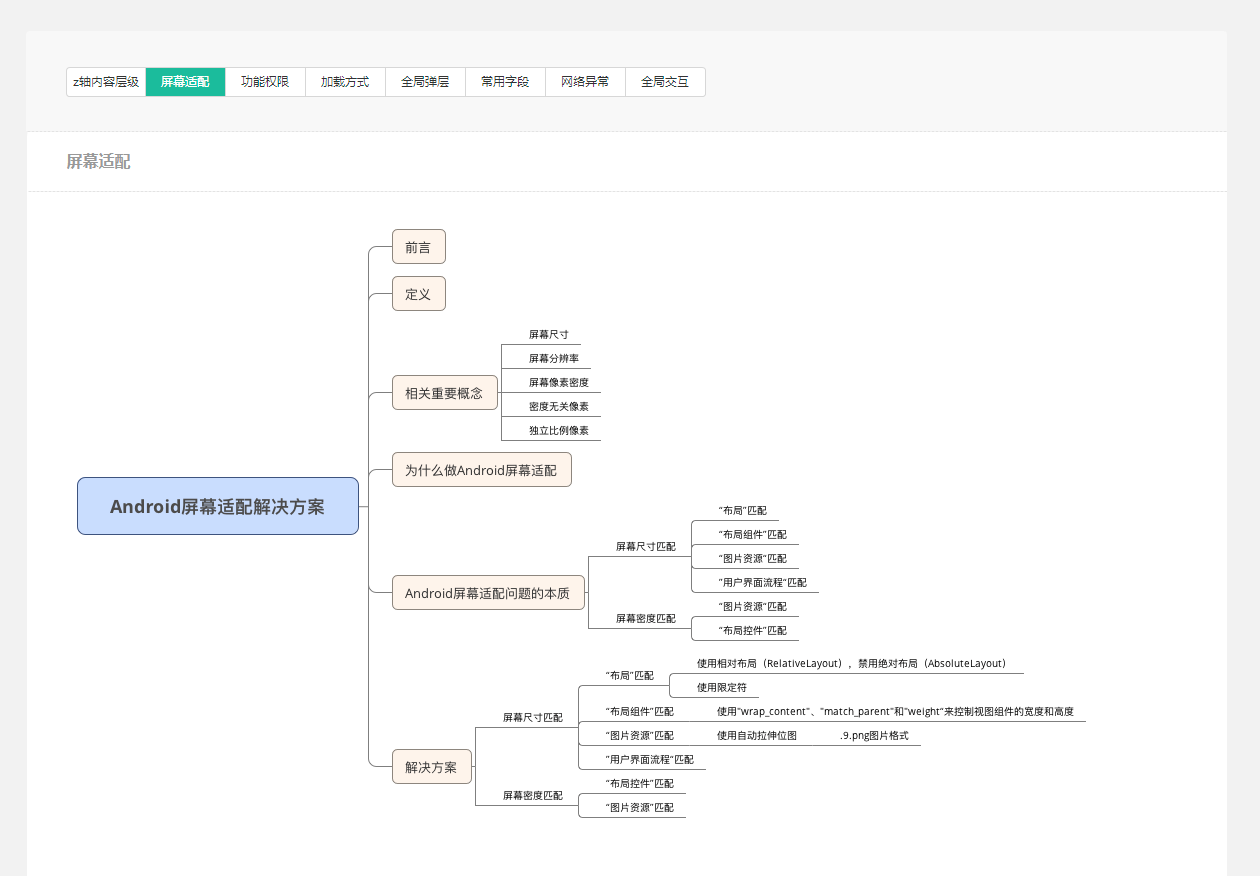Viewport: 1260px width, 876px height.
Task: Select the central Android屏幕适配解决方案 node
Action: (217, 506)
